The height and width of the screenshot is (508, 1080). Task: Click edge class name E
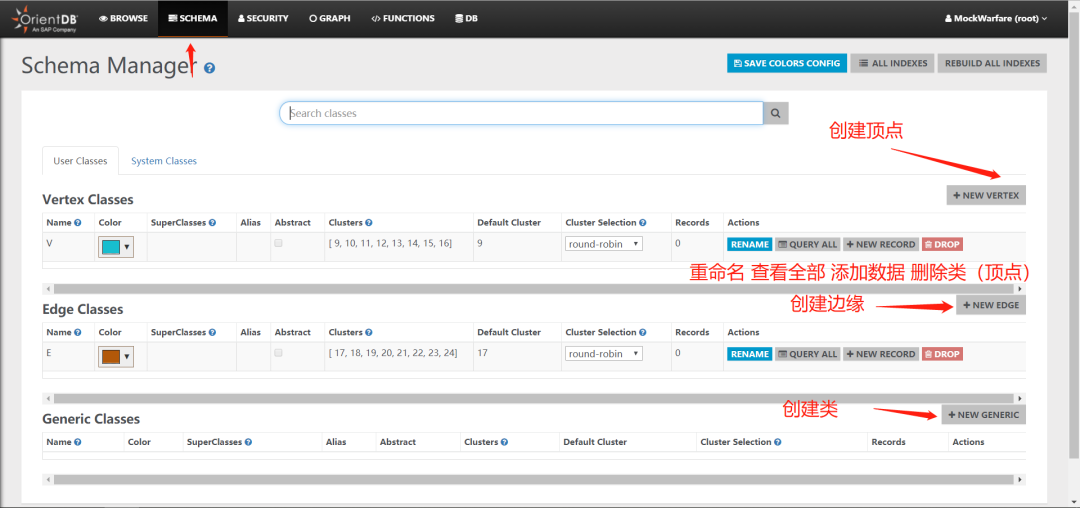(49, 353)
